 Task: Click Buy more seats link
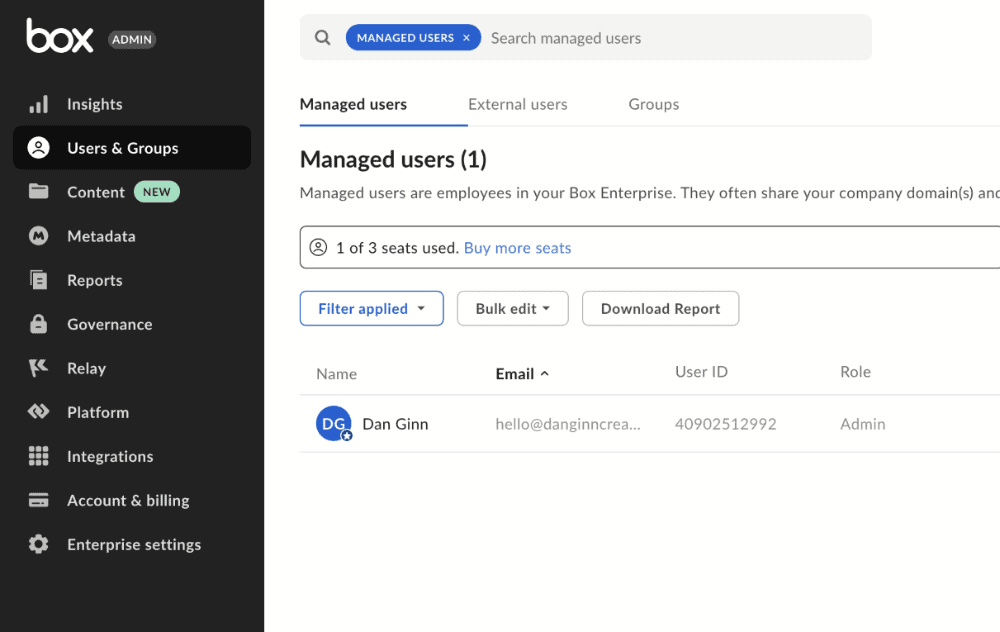point(517,247)
